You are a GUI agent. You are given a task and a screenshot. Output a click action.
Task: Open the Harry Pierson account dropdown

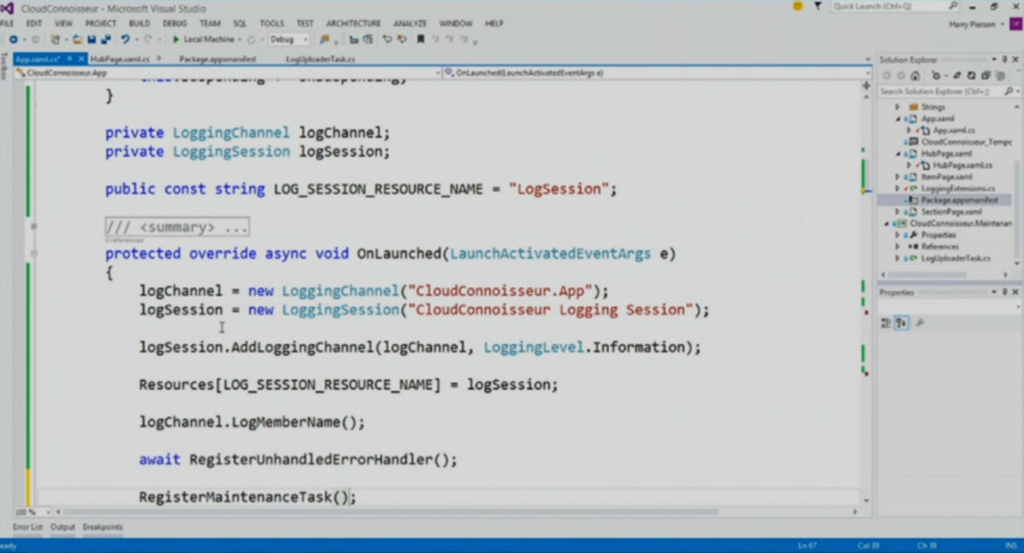[1002, 25]
